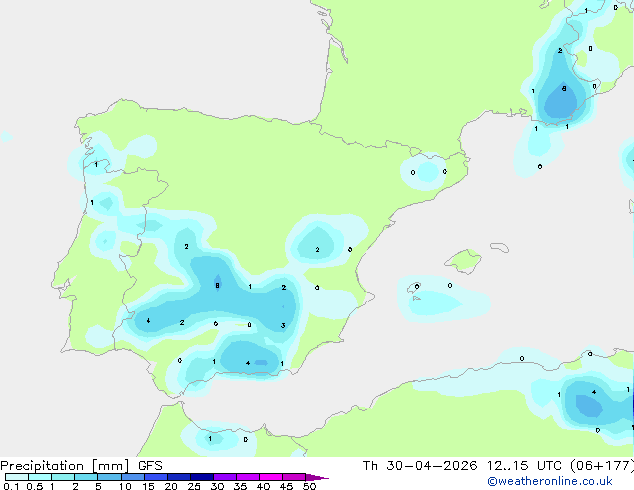Select the 25–30 mm dark navy swatch
This screenshot has height=490, width=634.
click(x=201, y=477)
